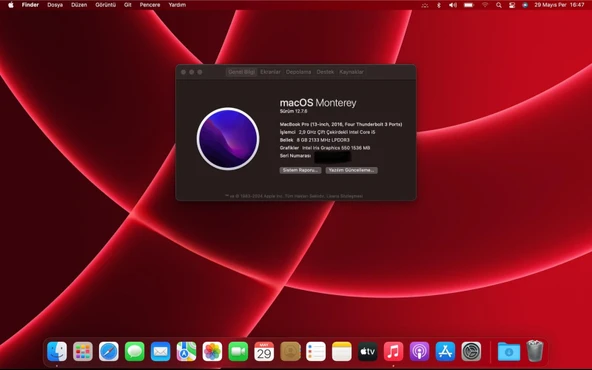Image resolution: width=592 pixels, height=370 pixels.
Task: Open the Mail app in the Dock
Action: [160, 352]
